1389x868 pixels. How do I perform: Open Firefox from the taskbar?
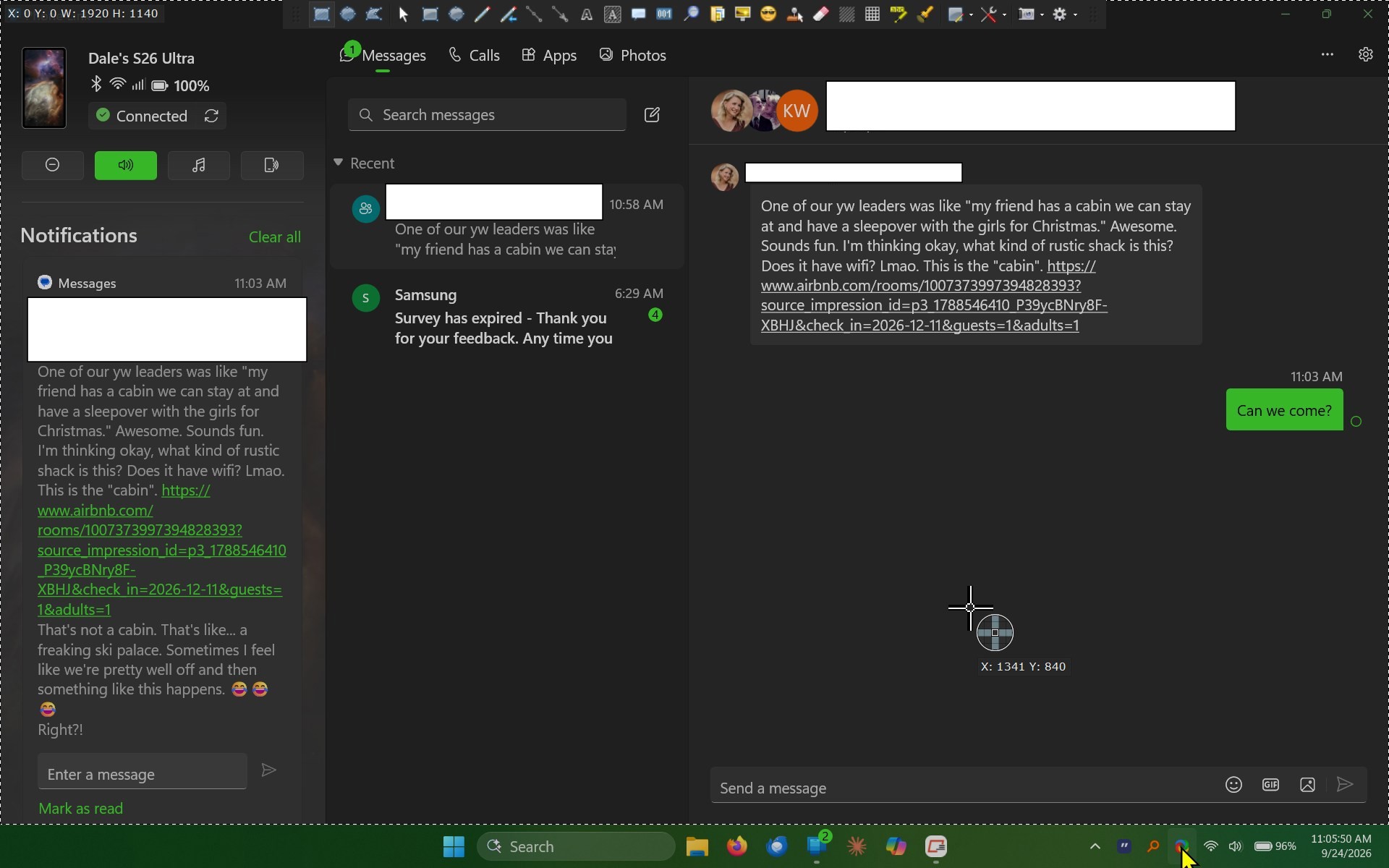coord(736,846)
